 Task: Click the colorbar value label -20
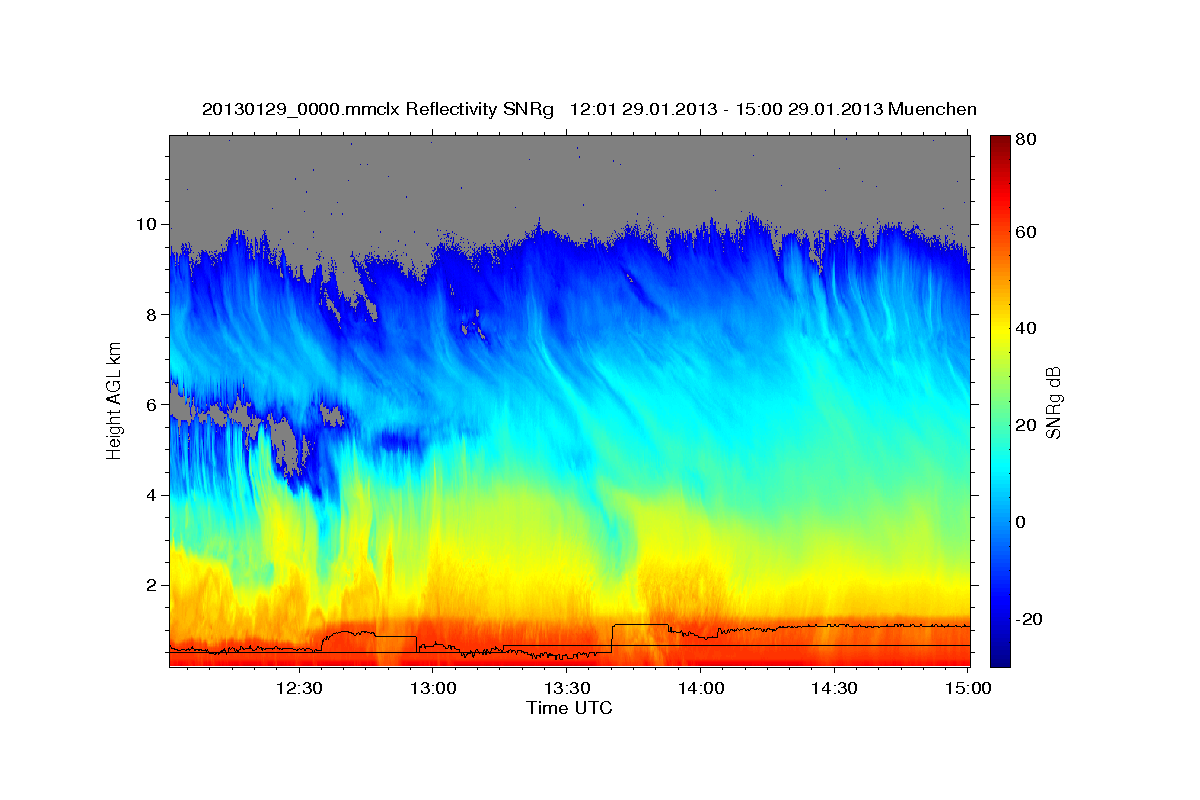[1027, 619]
